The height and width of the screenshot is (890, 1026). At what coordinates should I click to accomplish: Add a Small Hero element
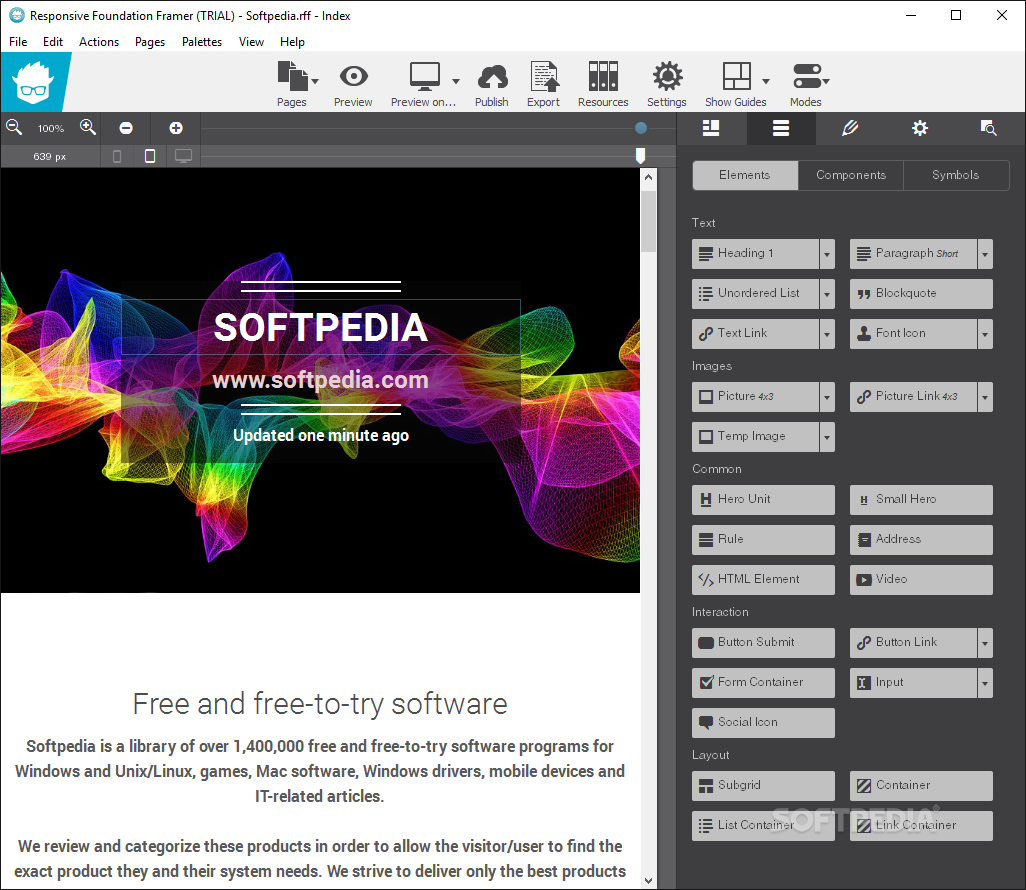[x=921, y=499]
